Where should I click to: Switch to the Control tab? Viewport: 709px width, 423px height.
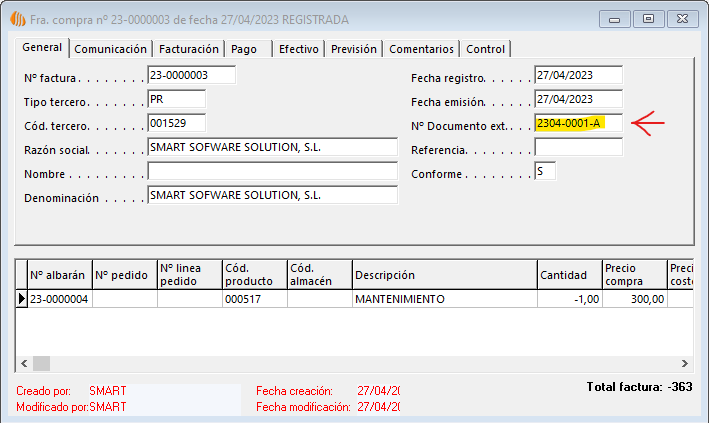click(486, 49)
